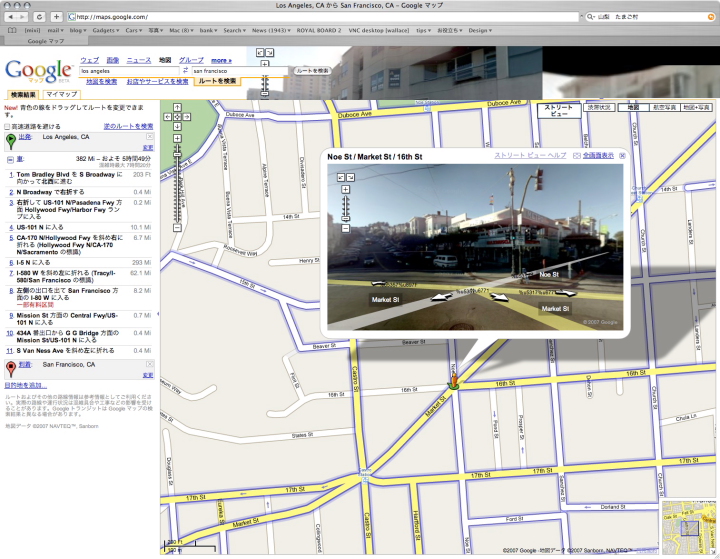Viewport: 720px width, 559px height.
Task: Switch map to 地図+写真 hybrid view
Action: point(696,107)
